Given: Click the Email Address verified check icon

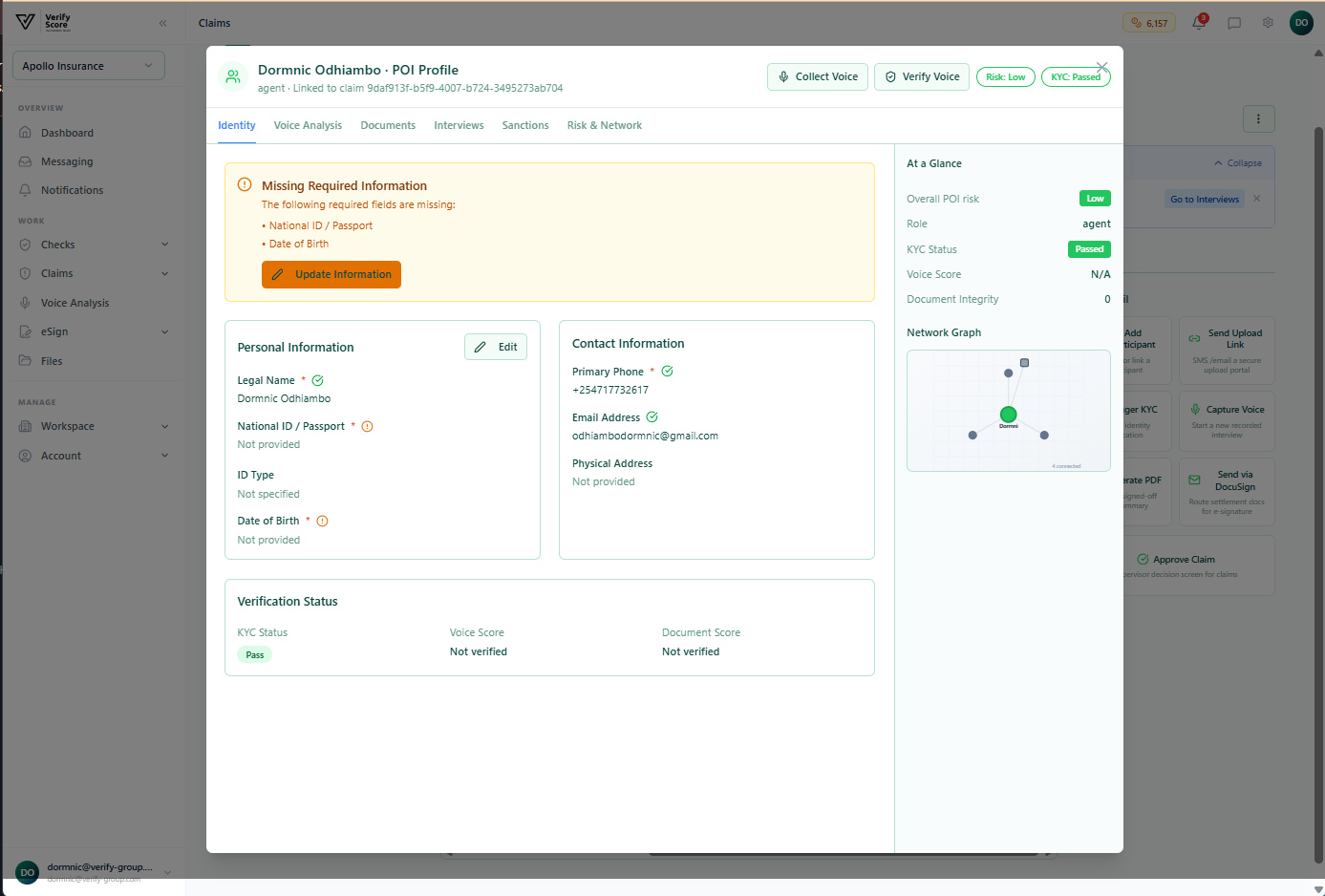Looking at the screenshot, I should [652, 416].
